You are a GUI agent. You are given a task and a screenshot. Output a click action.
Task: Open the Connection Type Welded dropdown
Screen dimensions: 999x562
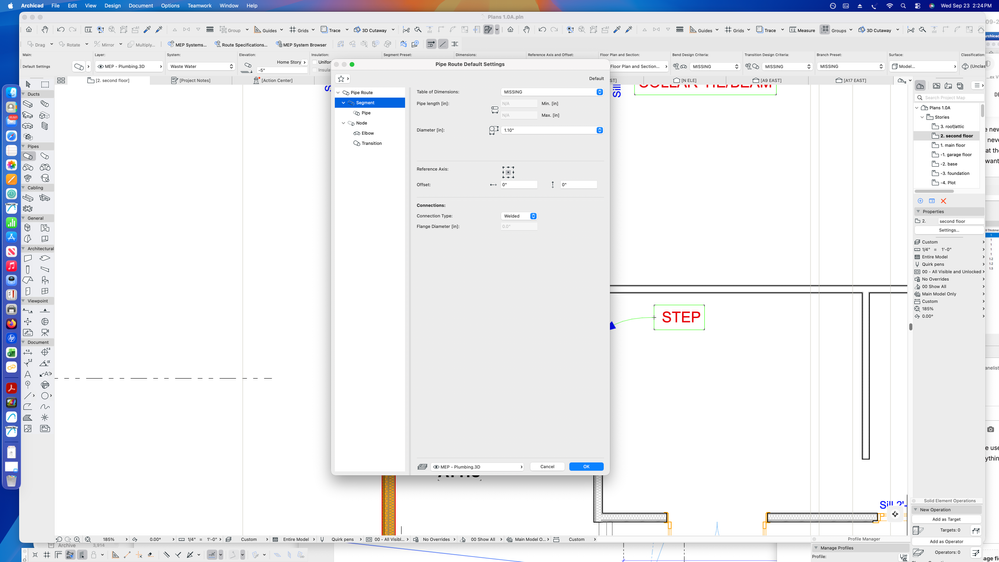[519, 216]
